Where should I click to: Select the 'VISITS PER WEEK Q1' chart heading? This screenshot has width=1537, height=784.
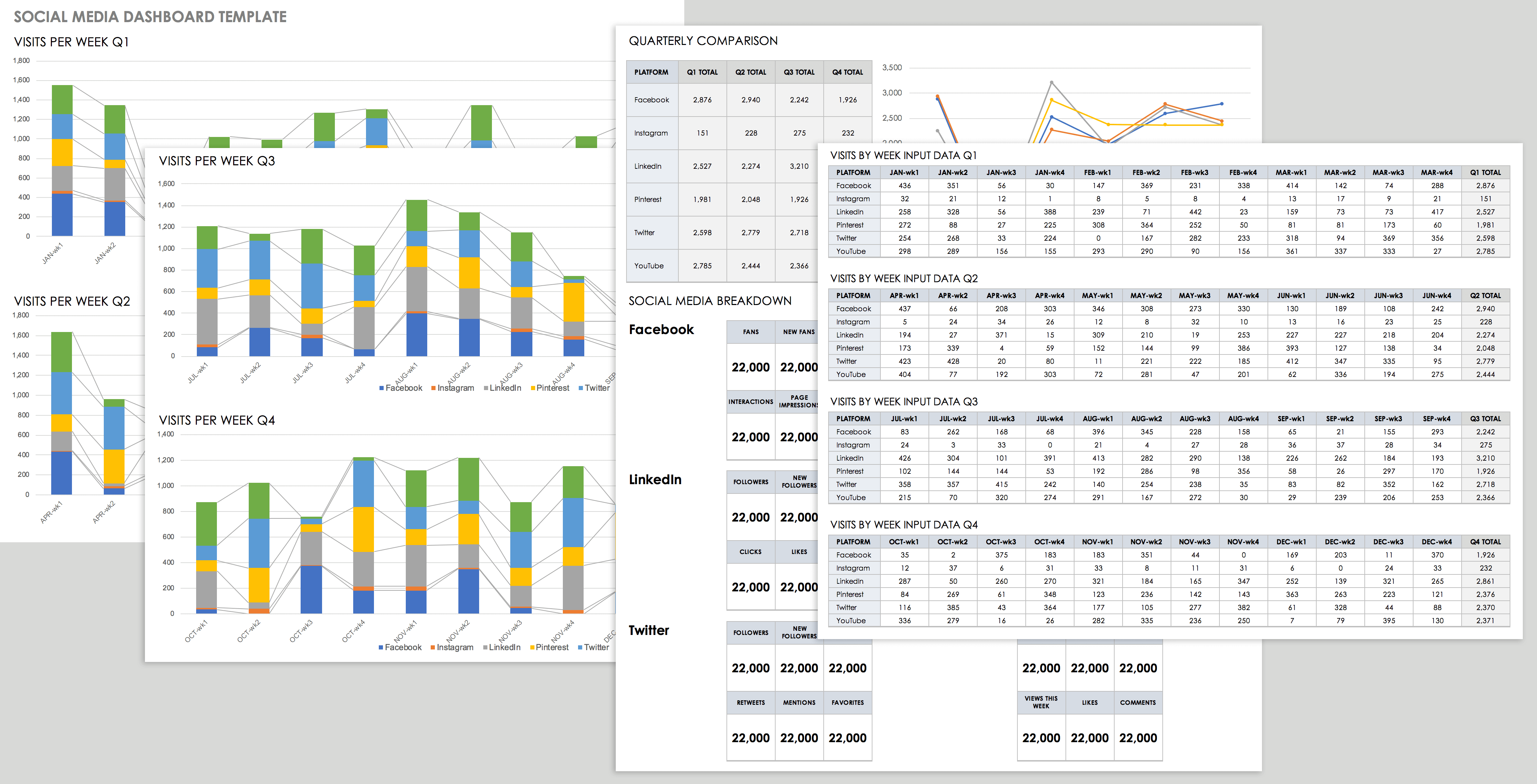point(72,42)
